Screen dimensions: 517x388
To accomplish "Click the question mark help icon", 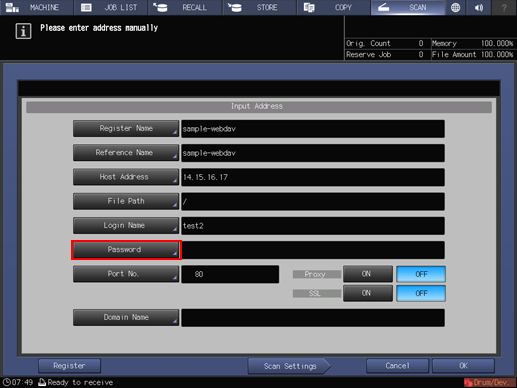I will (x=504, y=7).
